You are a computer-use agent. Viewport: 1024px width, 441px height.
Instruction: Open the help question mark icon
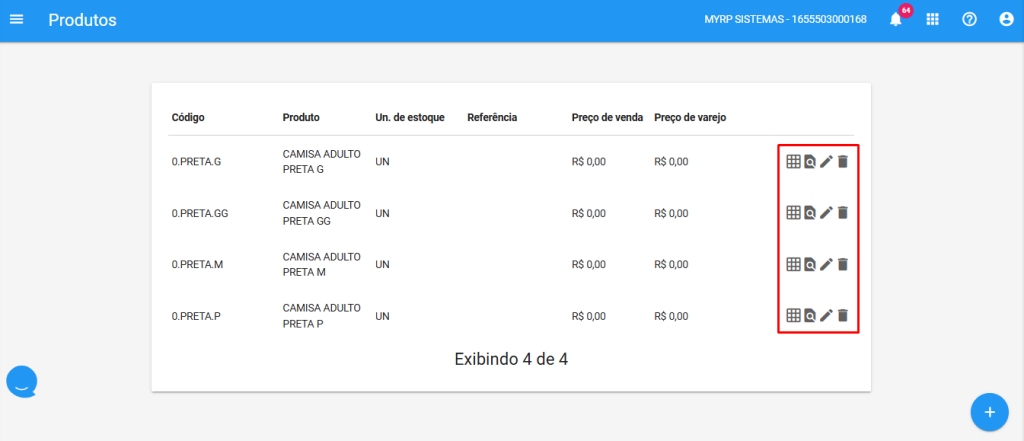click(969, 20)
